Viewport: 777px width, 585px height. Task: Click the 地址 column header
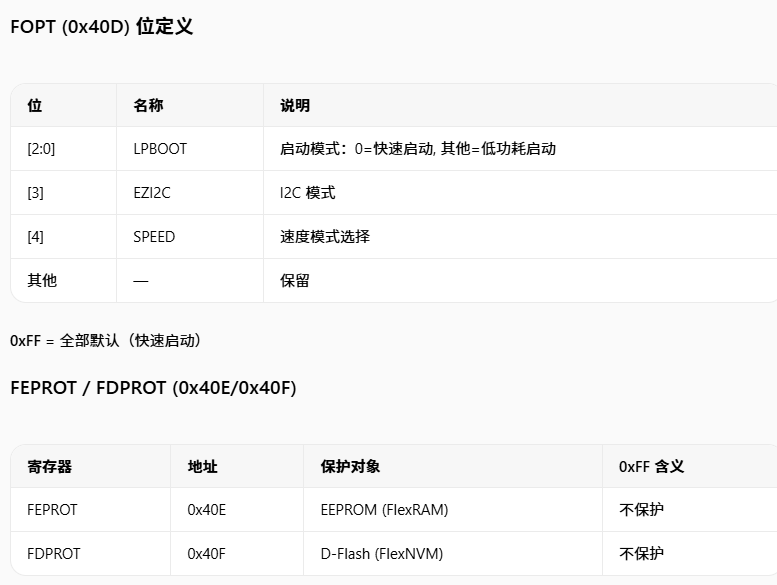click(x=203, y=467)
